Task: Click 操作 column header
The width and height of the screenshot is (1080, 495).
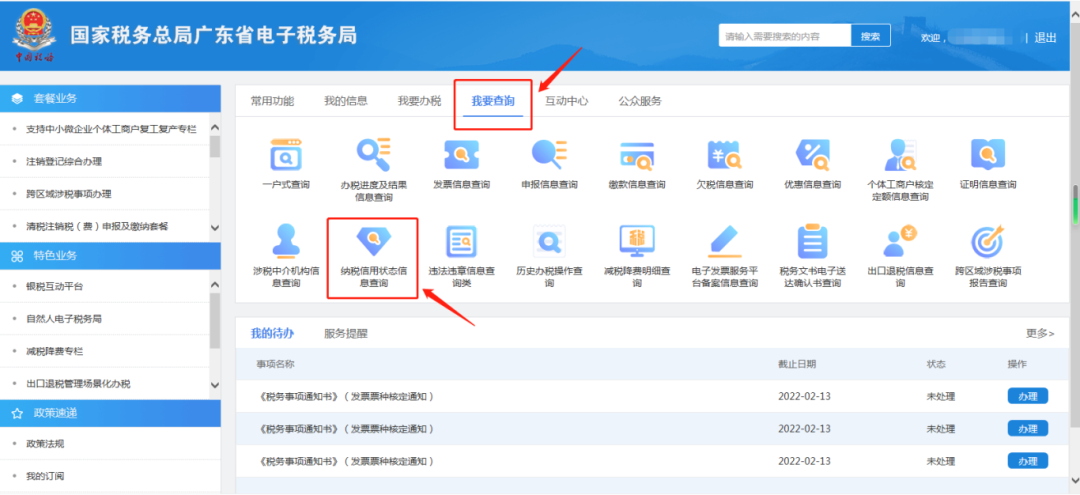Action: 1017,364
